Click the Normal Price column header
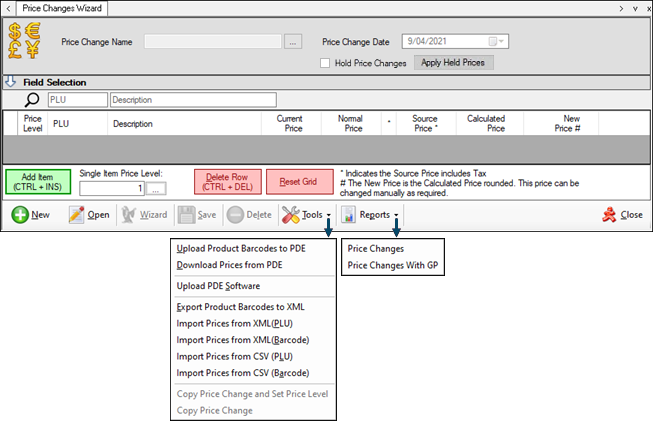Image resolution: width=653 pixels, height=421 pixels. (x=350, y=123)
